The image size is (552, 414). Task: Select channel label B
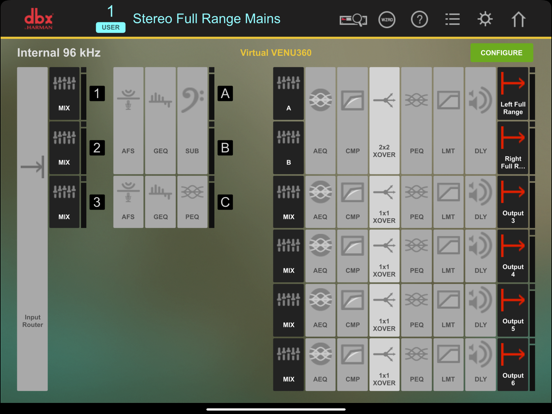[x=225, y=148]
